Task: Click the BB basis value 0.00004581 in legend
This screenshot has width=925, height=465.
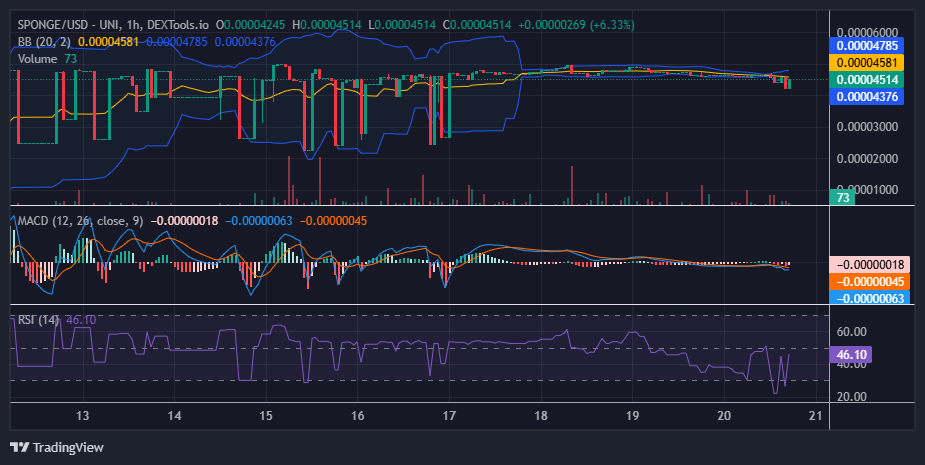Action: click(x=109, y=42)
